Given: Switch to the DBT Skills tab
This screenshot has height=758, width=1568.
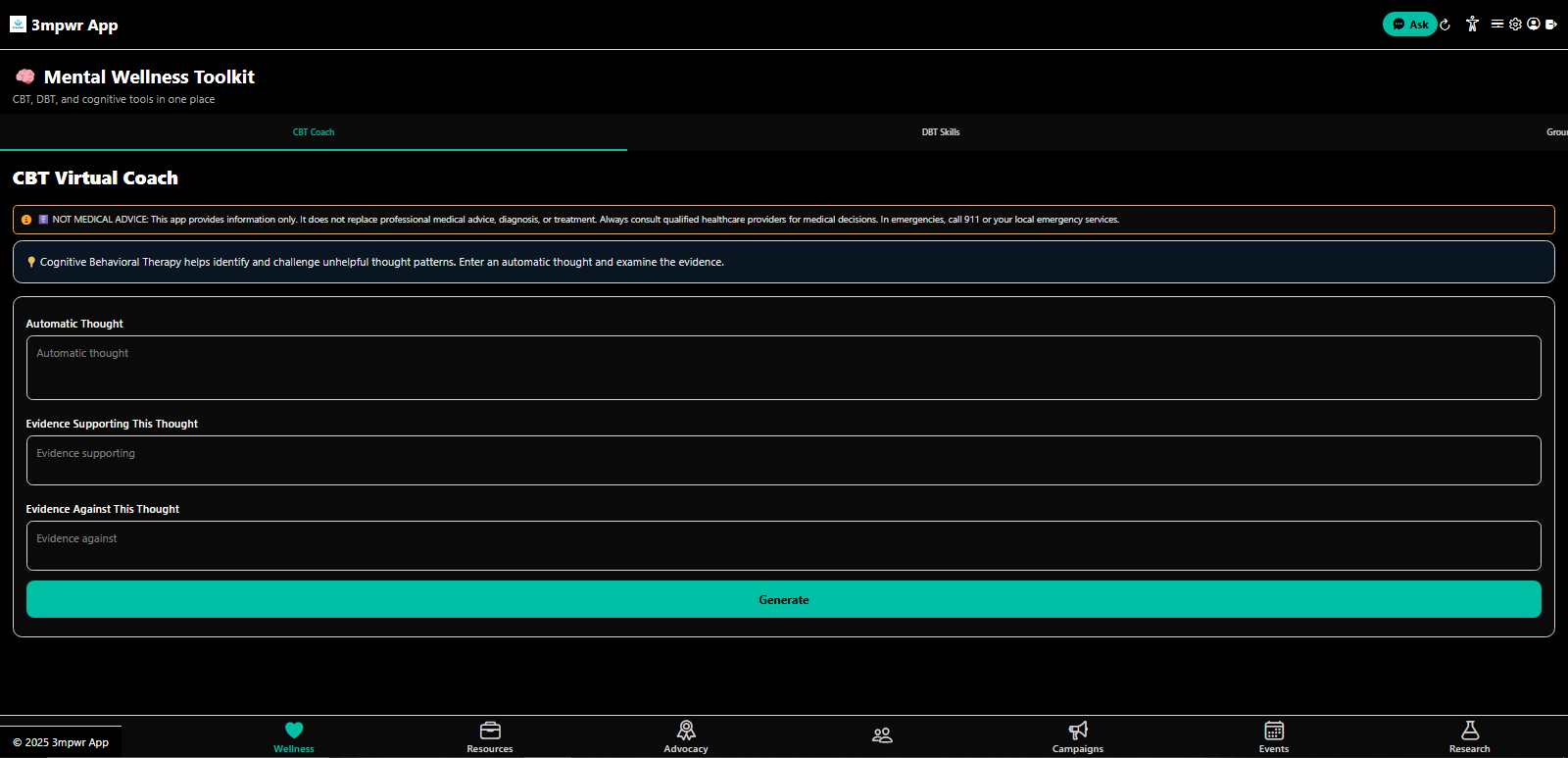Looking at the screenshot, I should [941, 132].
